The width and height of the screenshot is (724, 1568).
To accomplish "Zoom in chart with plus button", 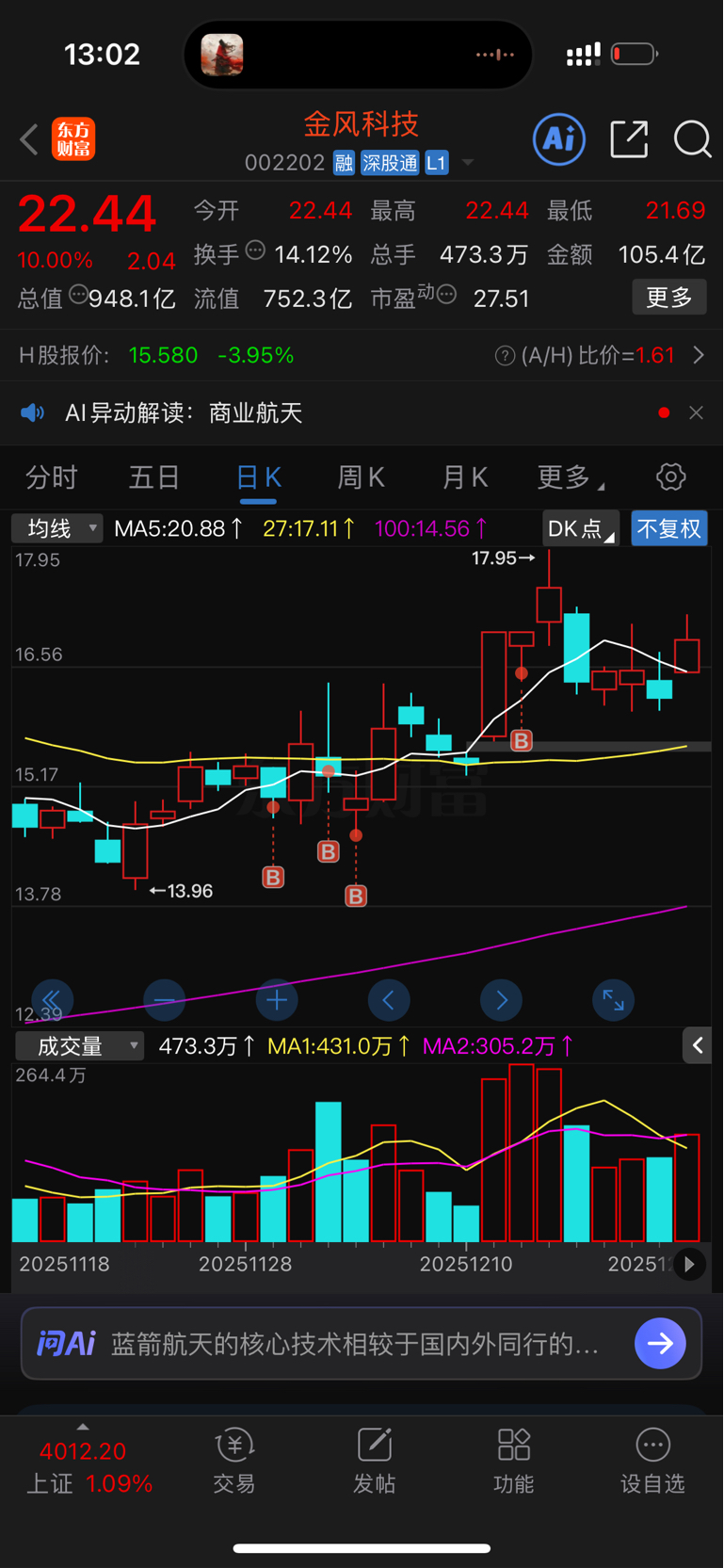I will [x=277, y=1000].
